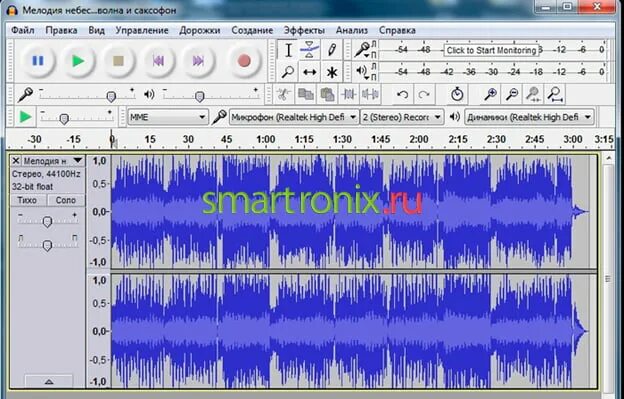Fit selection in window zoom icon
This screenshot has height=399, width=624.
(533, 95)
